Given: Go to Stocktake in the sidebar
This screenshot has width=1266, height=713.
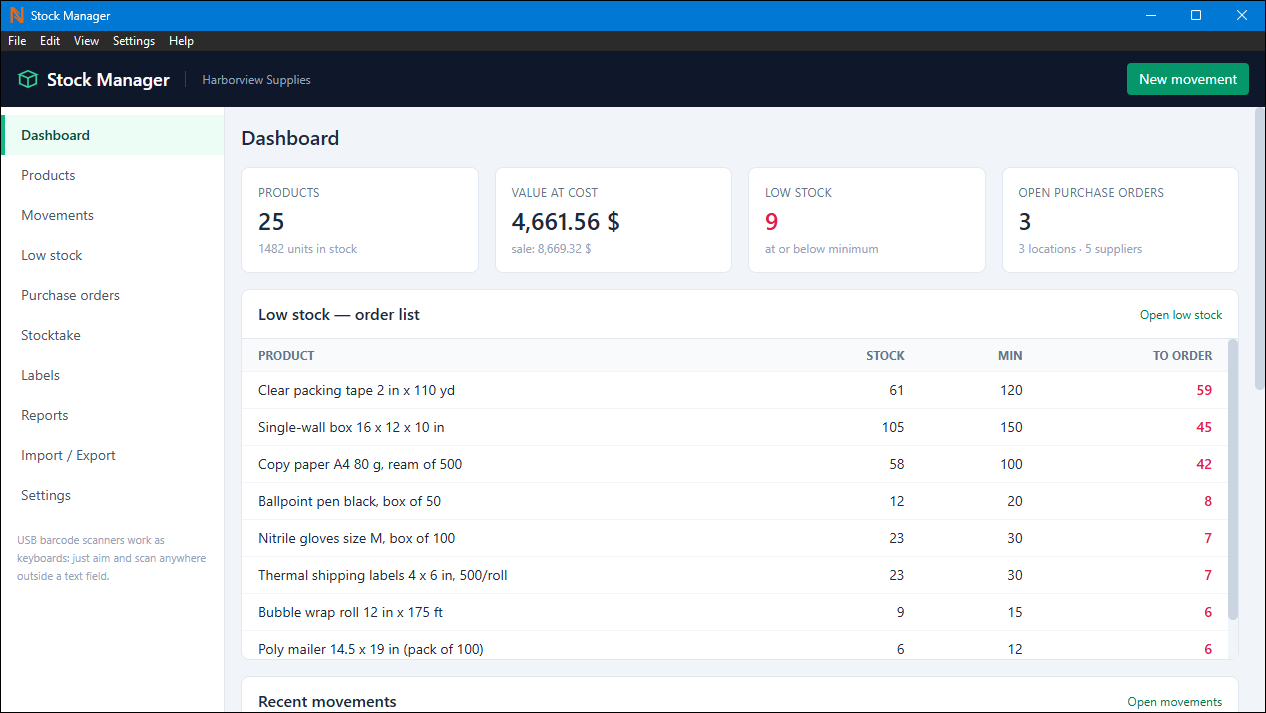Looking at the screenshot, I should click(x=113, y=335).
